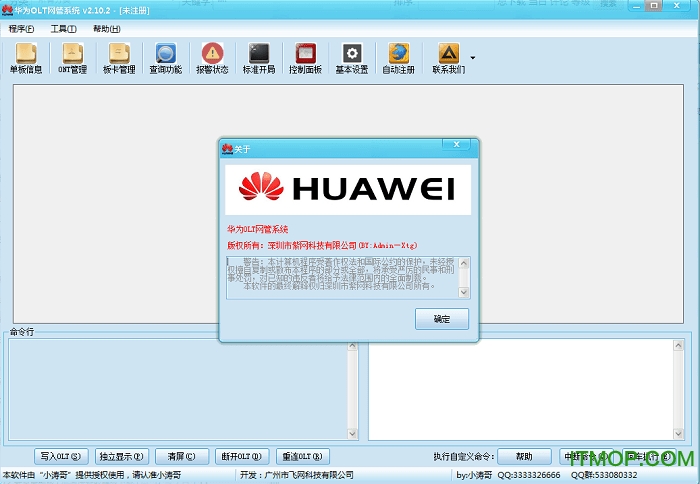Click the 帮助 button beside custom command
The image size is (700, 484).
pos(524,456)
